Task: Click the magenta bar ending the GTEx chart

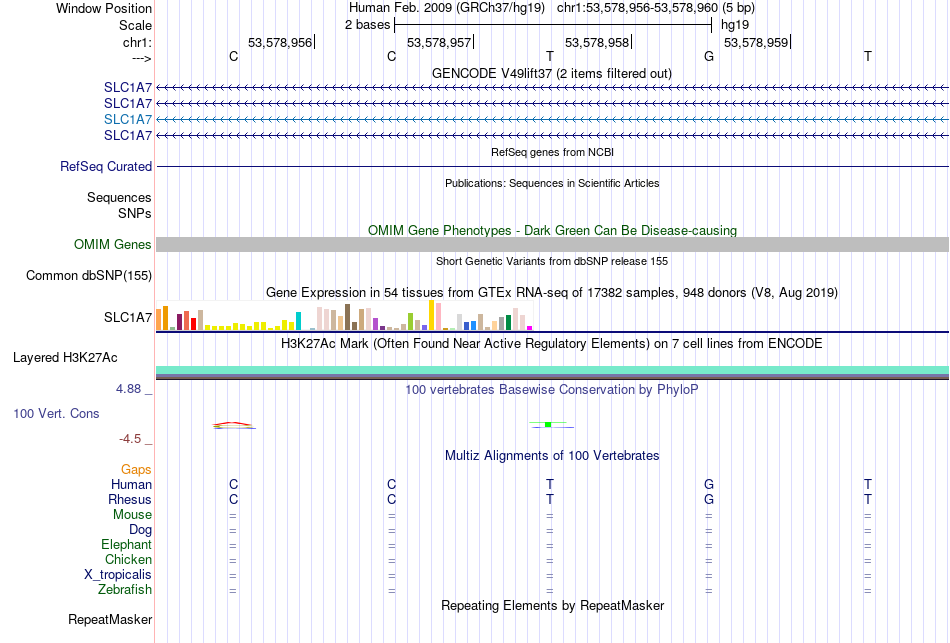Action: [530, 328]
